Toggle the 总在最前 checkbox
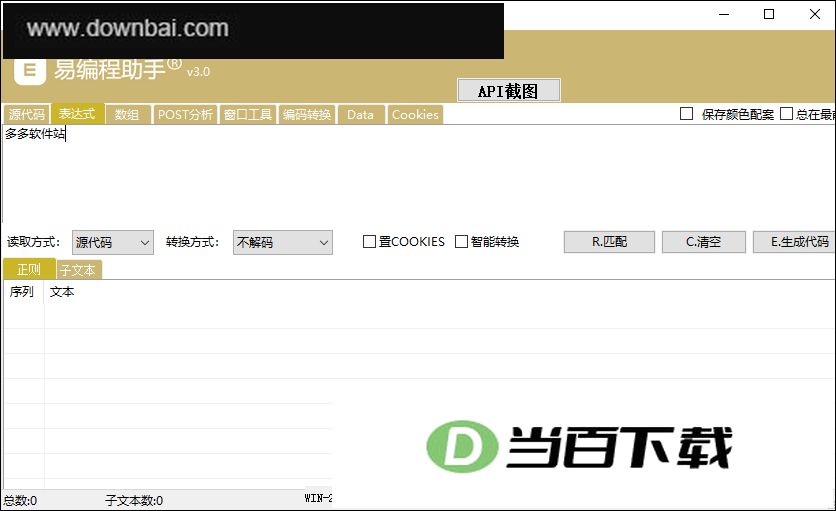This screenshot has width=836, height=511. coord(786,114)
